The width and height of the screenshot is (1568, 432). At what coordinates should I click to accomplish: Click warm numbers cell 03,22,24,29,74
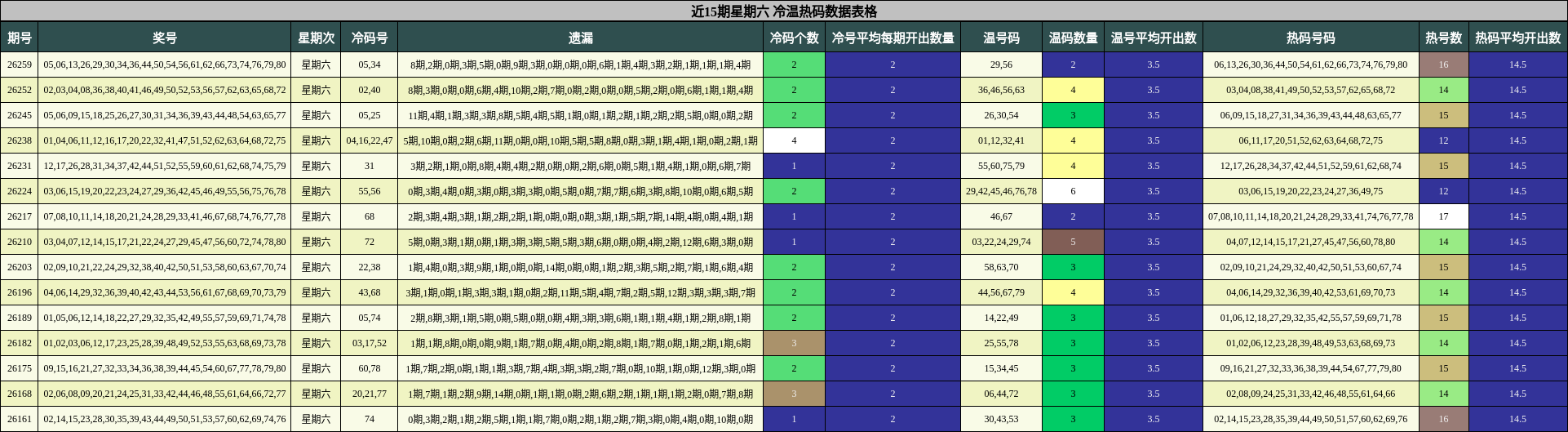point(1001,242)
